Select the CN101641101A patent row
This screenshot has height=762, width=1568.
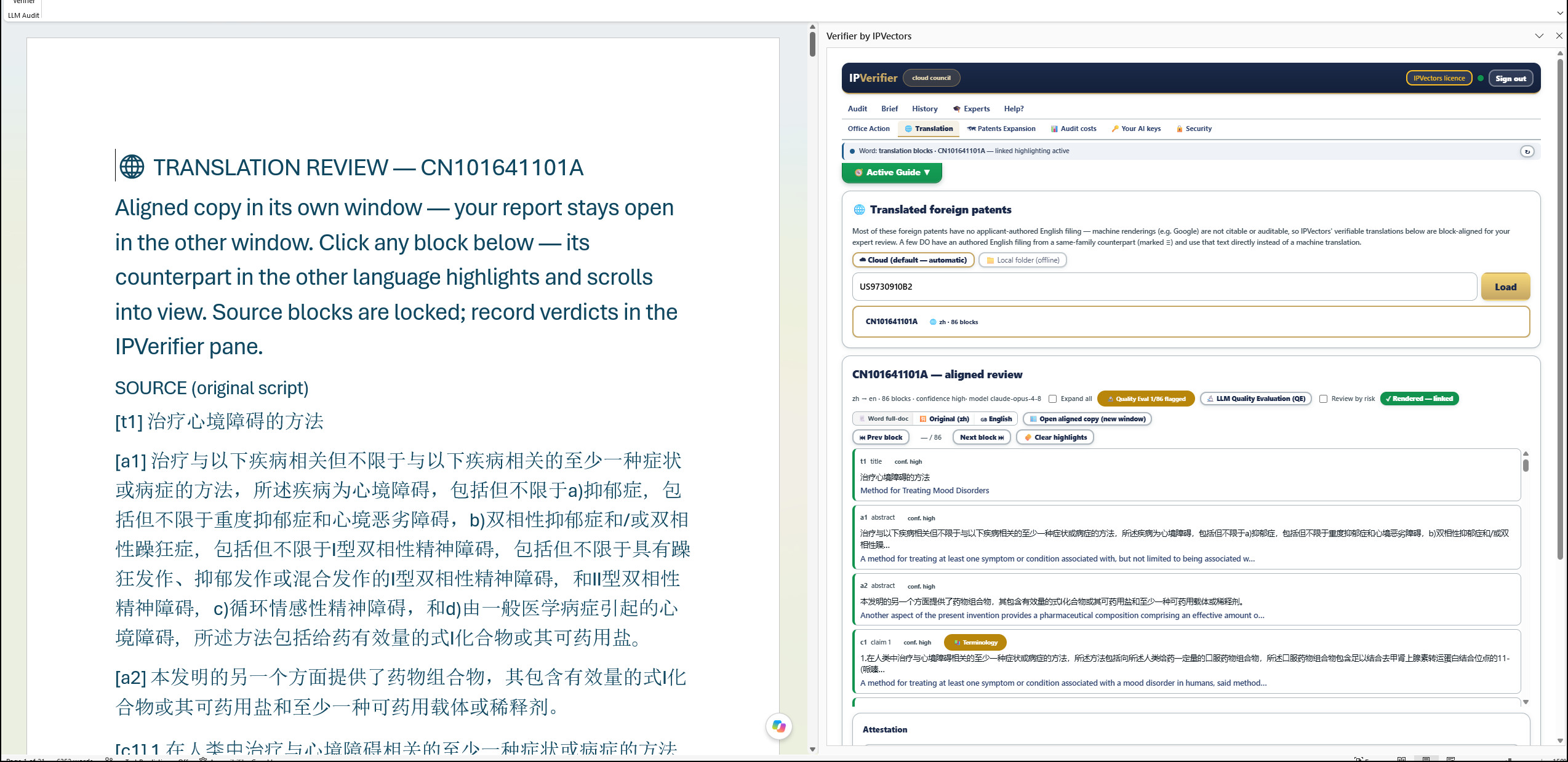pyautogui.click(x=1191, y=322)
